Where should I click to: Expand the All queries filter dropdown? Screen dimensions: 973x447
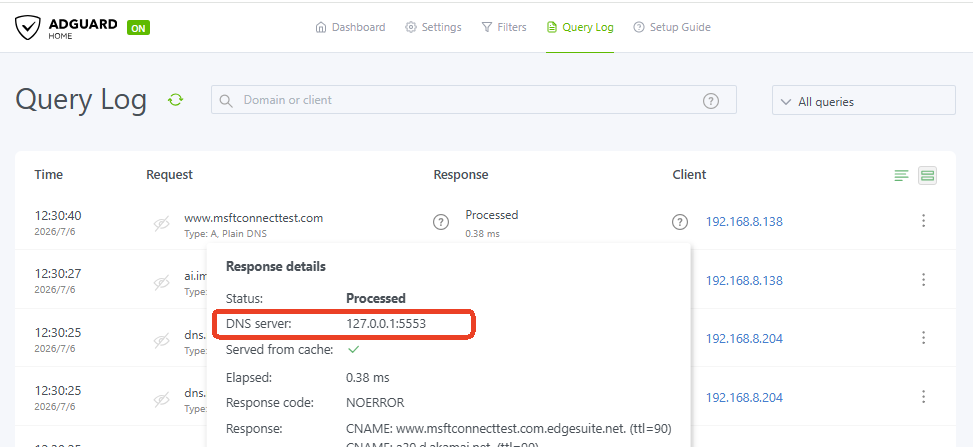pos(863,101)
